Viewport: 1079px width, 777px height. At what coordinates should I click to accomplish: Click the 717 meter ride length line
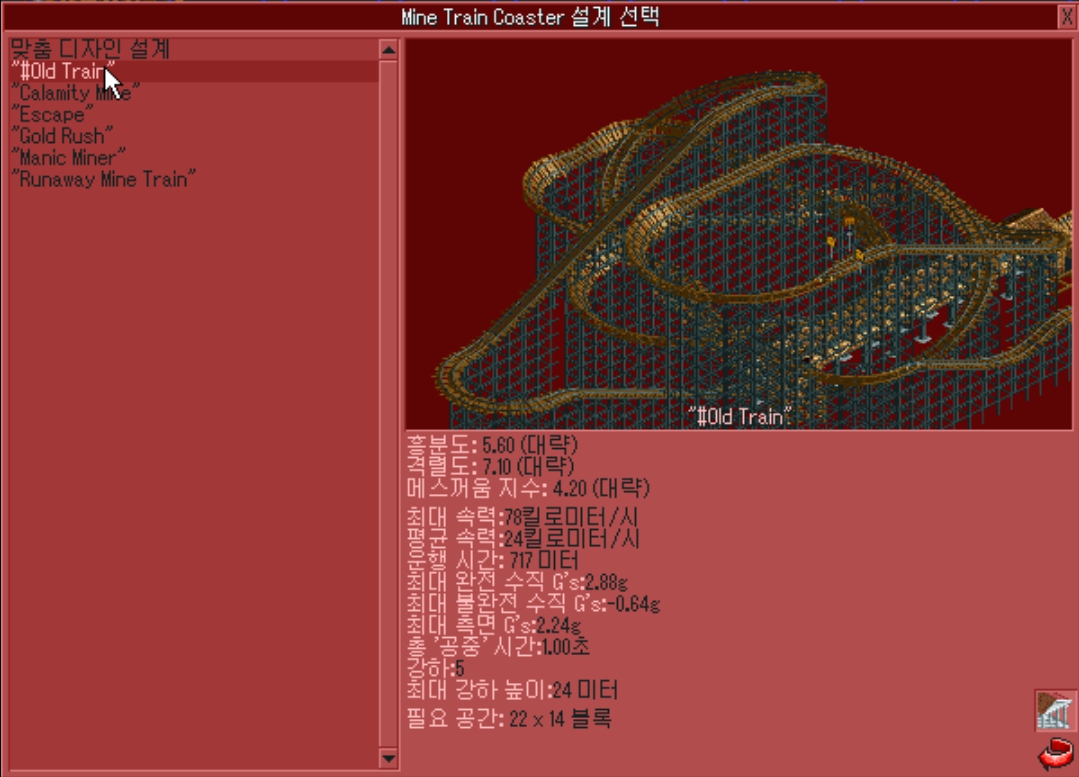[x=493, y=560]
